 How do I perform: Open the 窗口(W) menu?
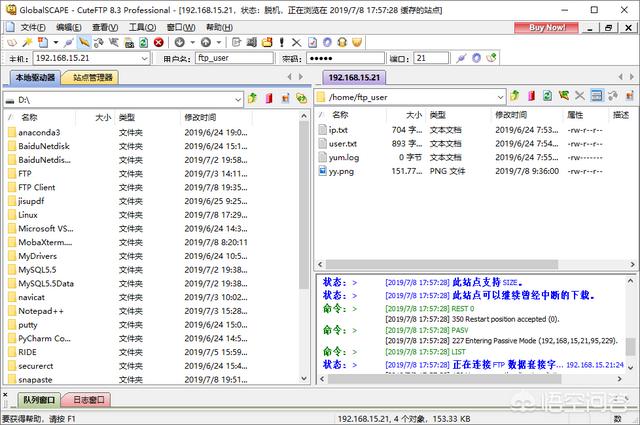[181, 27]
